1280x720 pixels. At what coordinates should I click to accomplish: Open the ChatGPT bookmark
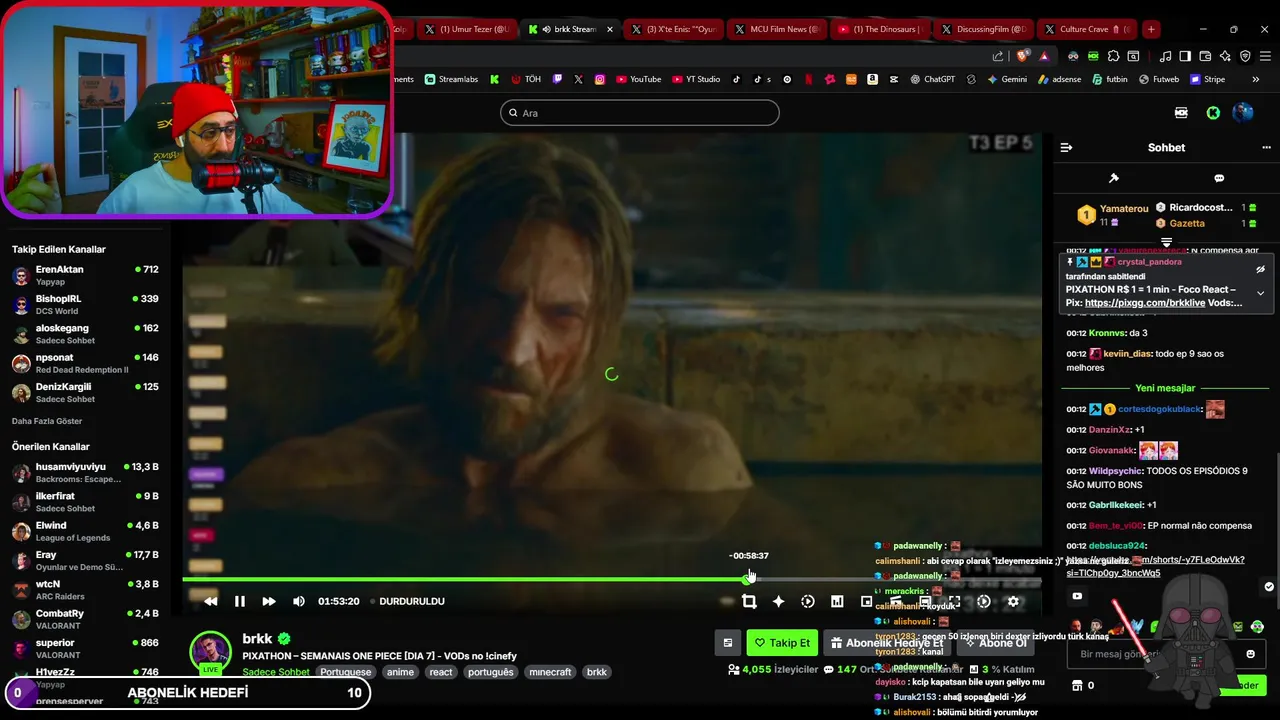tap(932, 79)
